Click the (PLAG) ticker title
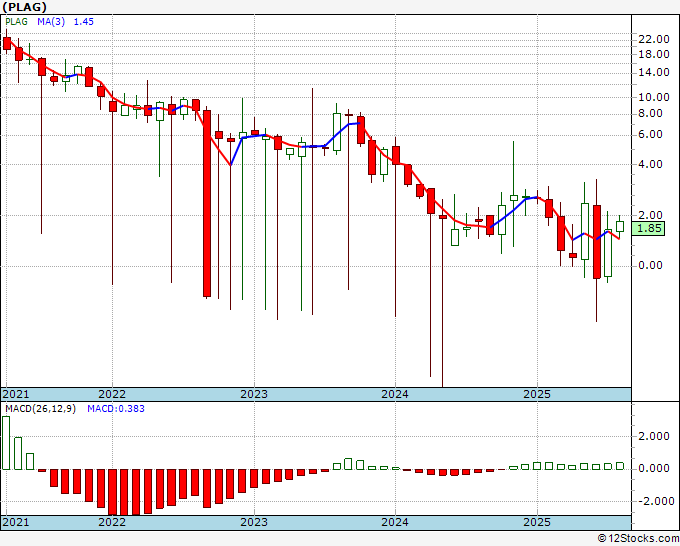Screen dimensions: 680x546 [x=24, y=7]
